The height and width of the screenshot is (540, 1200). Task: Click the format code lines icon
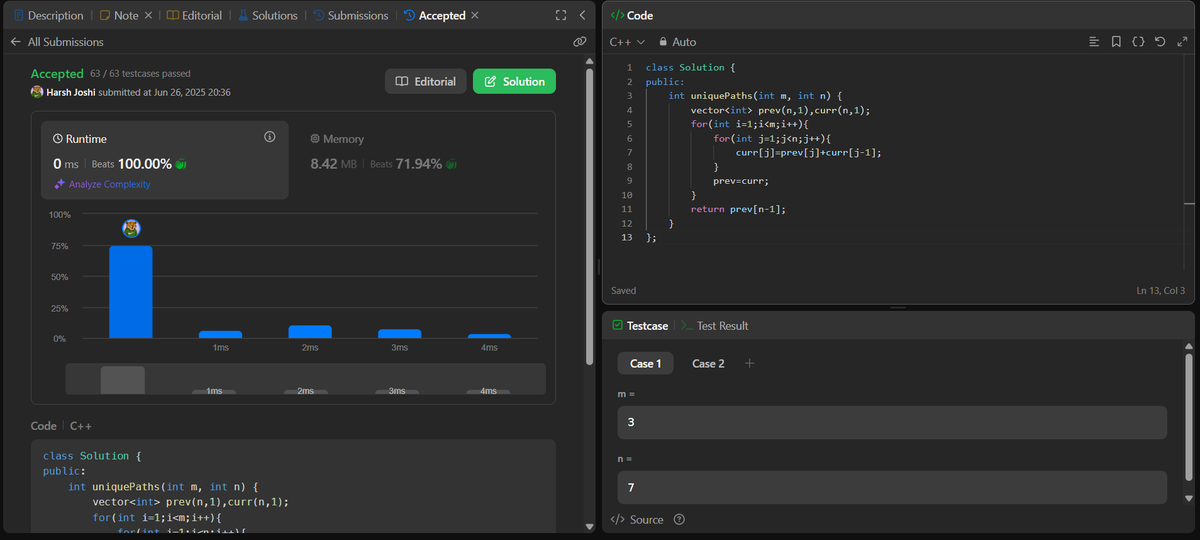coord(1094,42)
